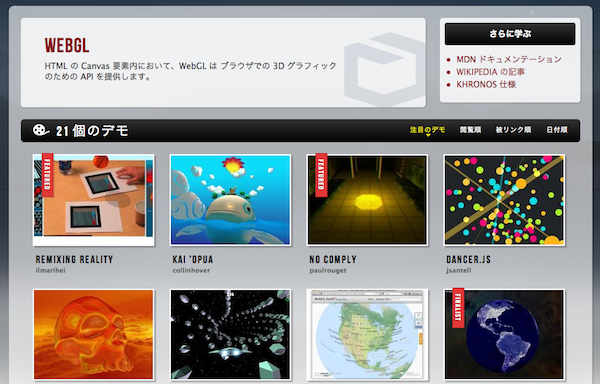Click the FEATURED ribbon on Remixing Reality
600x384 pixels.
click(x=47, y=175)
